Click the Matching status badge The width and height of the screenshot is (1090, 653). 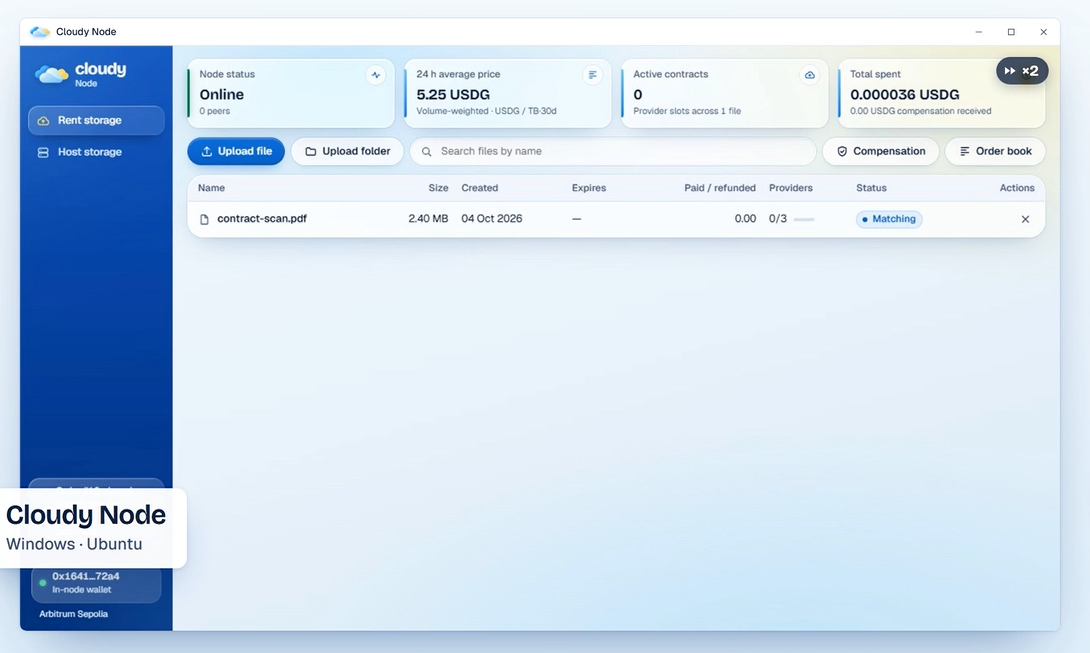(889, 219)
